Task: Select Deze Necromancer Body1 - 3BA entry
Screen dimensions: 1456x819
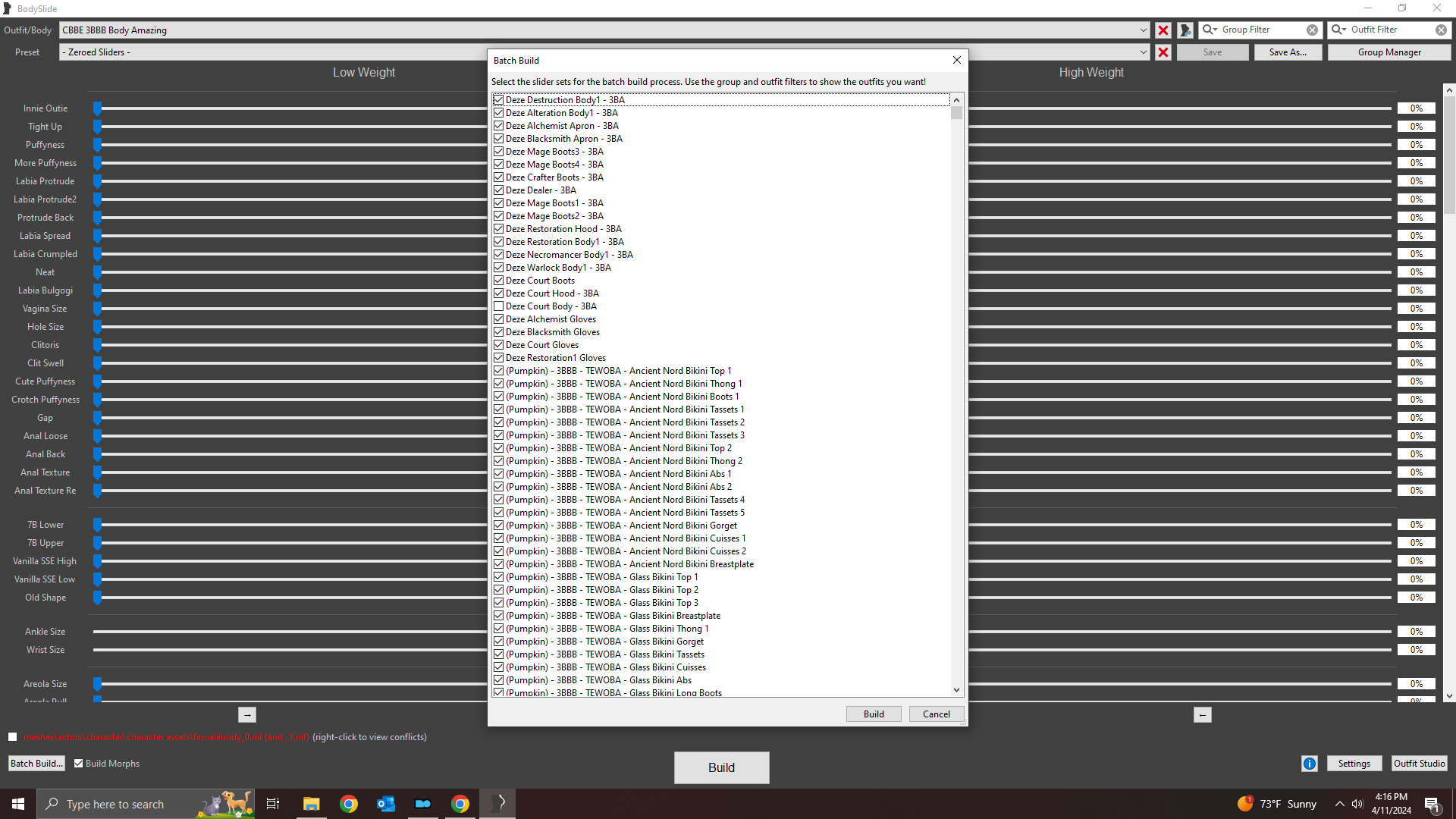Action: click(x=569, y=255)
